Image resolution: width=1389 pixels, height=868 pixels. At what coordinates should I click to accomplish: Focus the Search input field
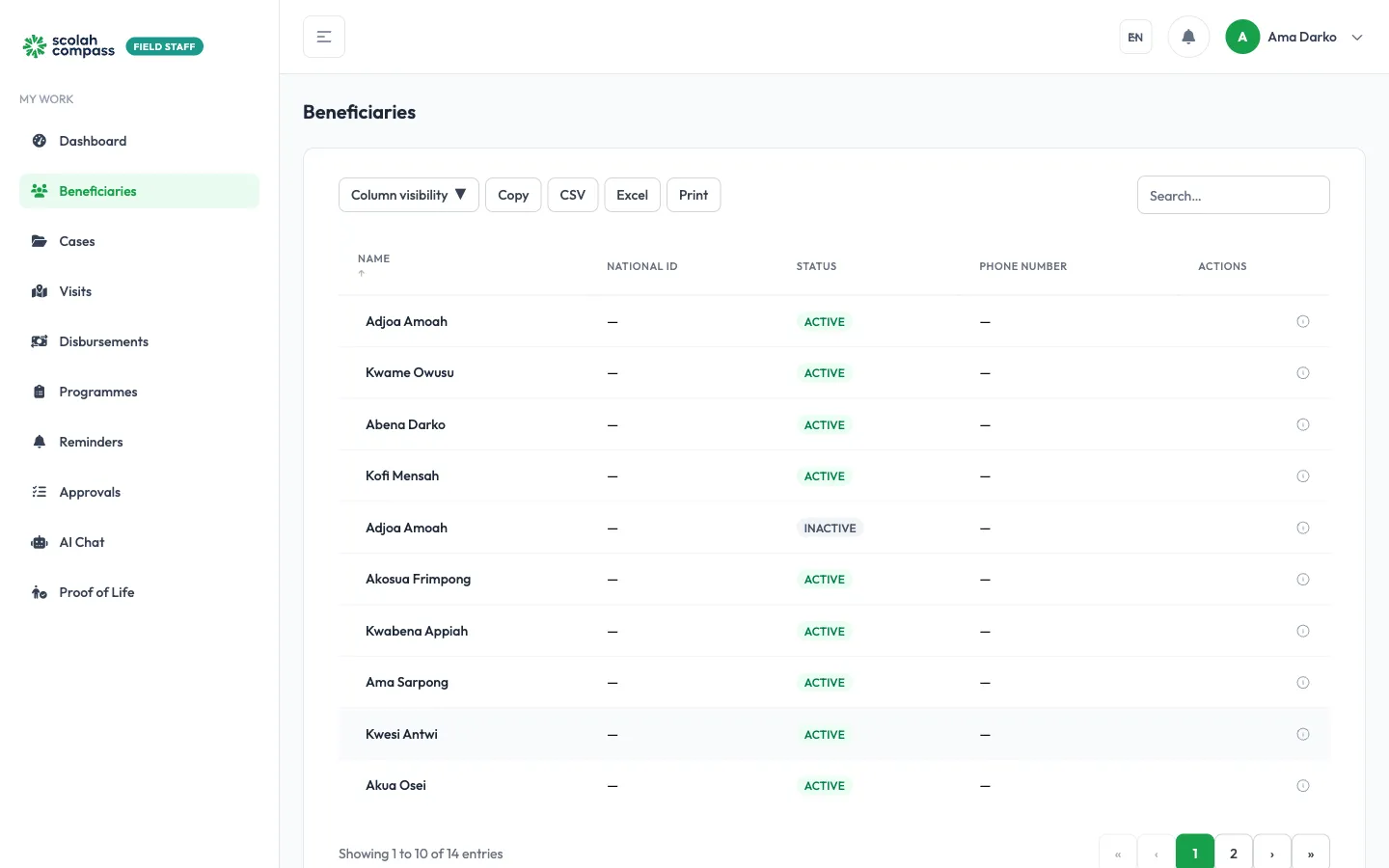point(1234,195)
